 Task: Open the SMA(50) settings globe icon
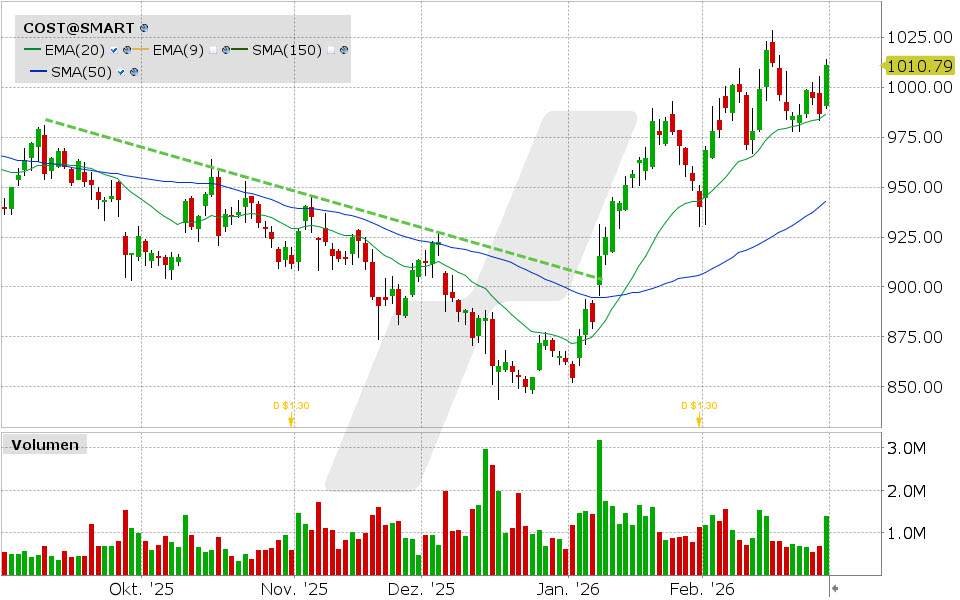(133, 72)
